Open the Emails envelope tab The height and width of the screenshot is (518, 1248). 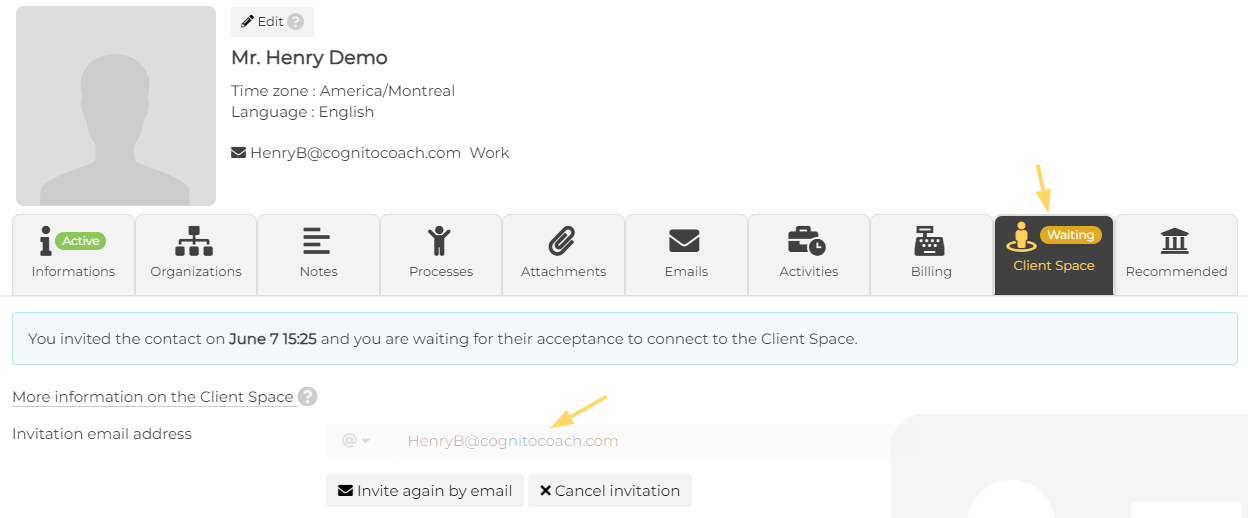pyautogui.click(x=686, y=255)
